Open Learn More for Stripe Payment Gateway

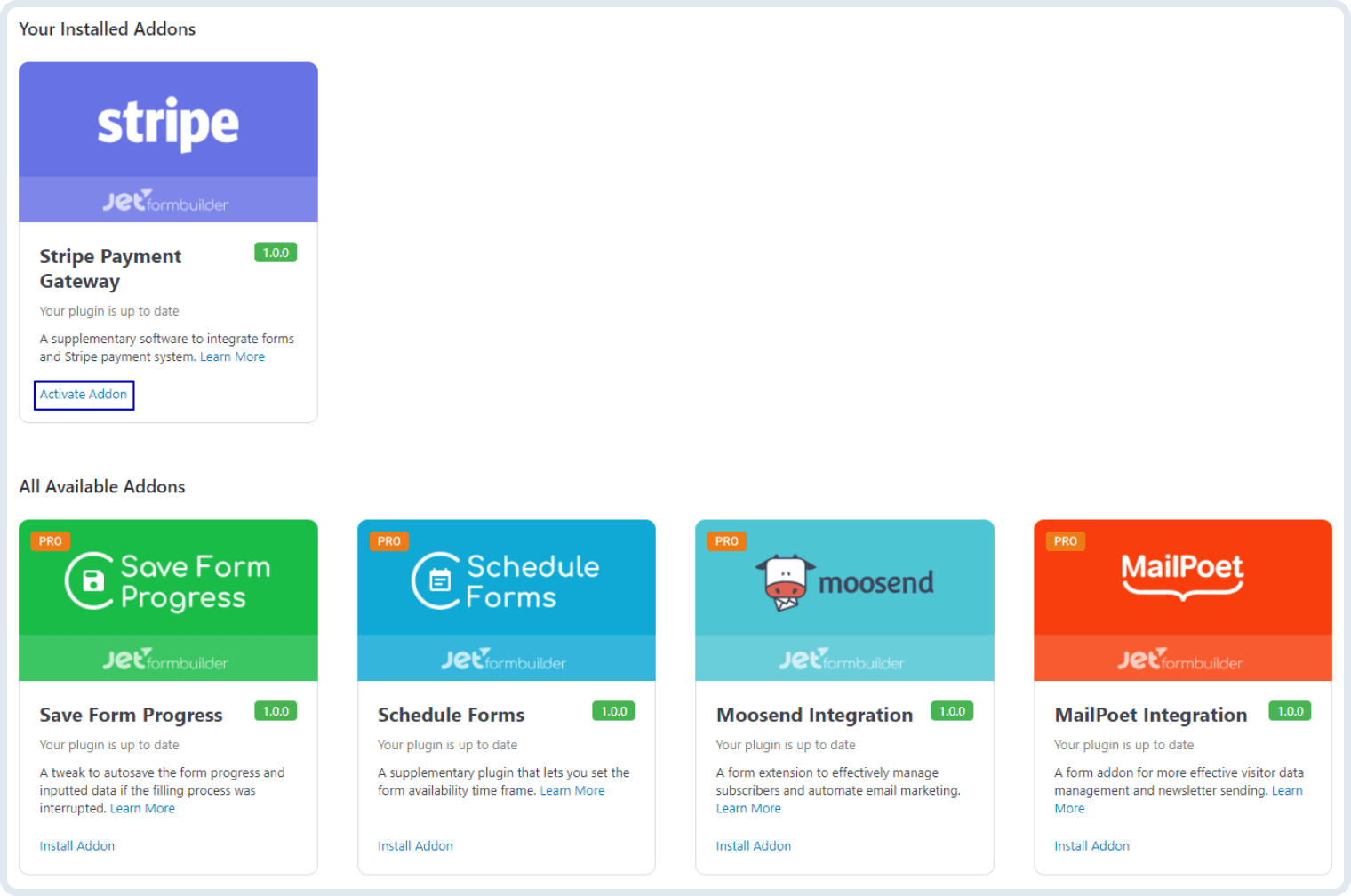click(232, 356)
